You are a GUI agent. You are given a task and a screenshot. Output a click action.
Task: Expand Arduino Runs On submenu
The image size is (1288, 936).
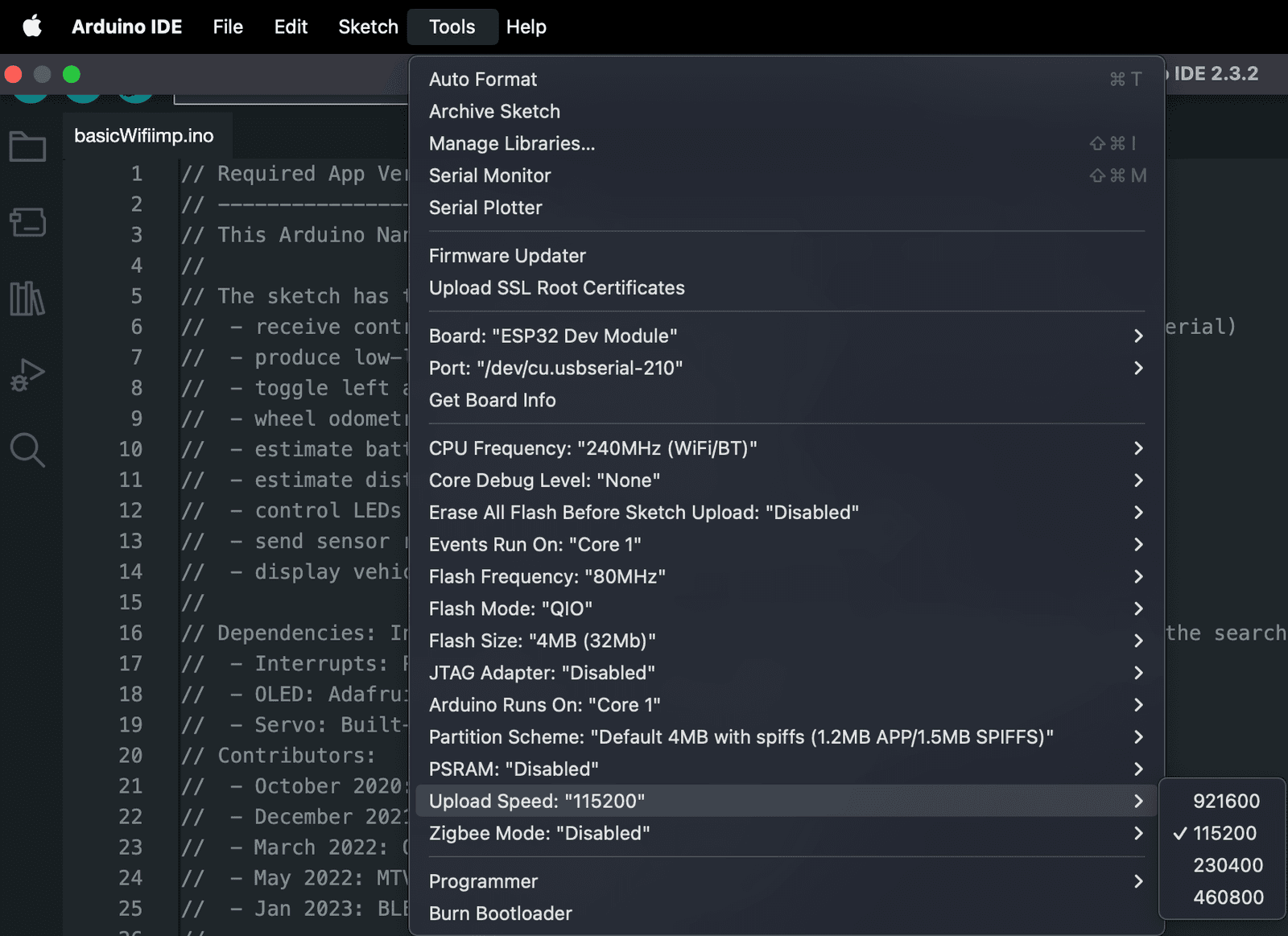[x=786, y=705]
